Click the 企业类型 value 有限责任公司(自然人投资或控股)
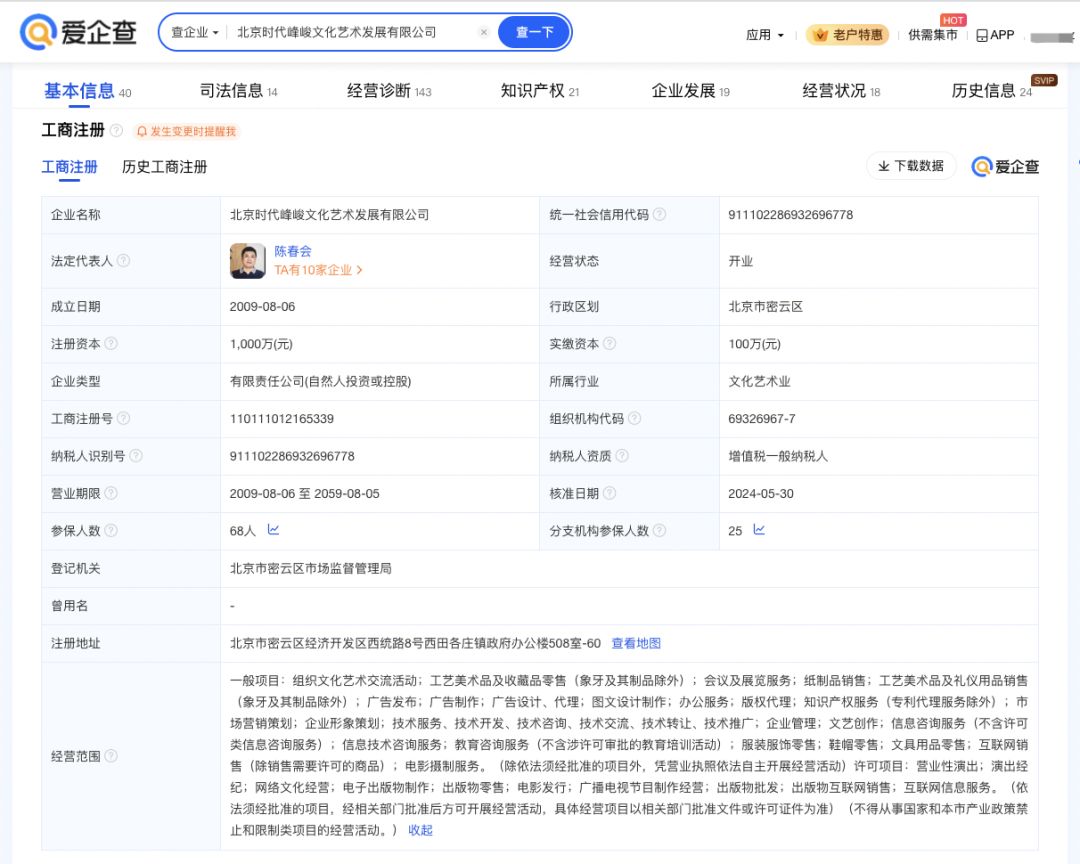The image size is (1080, 864). pyautogui.click(x=320, y=381)
